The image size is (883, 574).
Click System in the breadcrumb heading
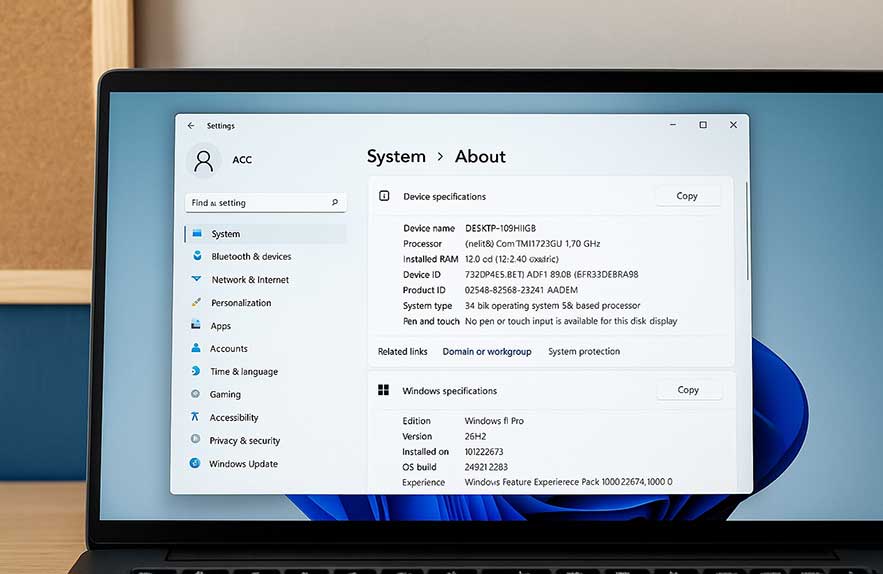(x=396, y=156)
